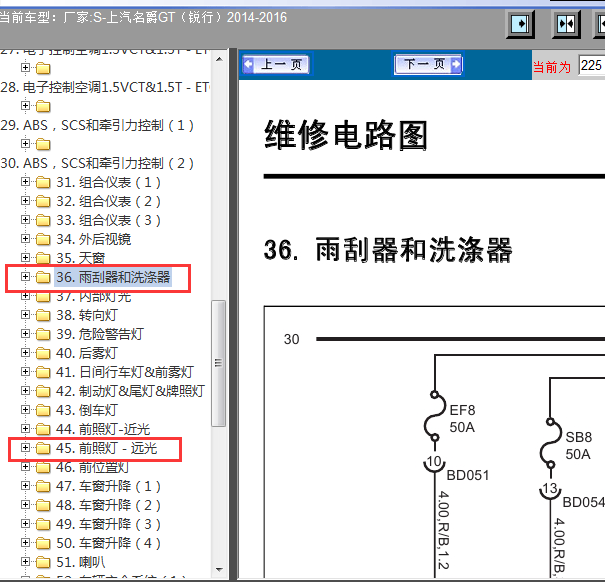Click folder icon of 44. 前照灯-近光
605x582 pixels.
(43, 429)
